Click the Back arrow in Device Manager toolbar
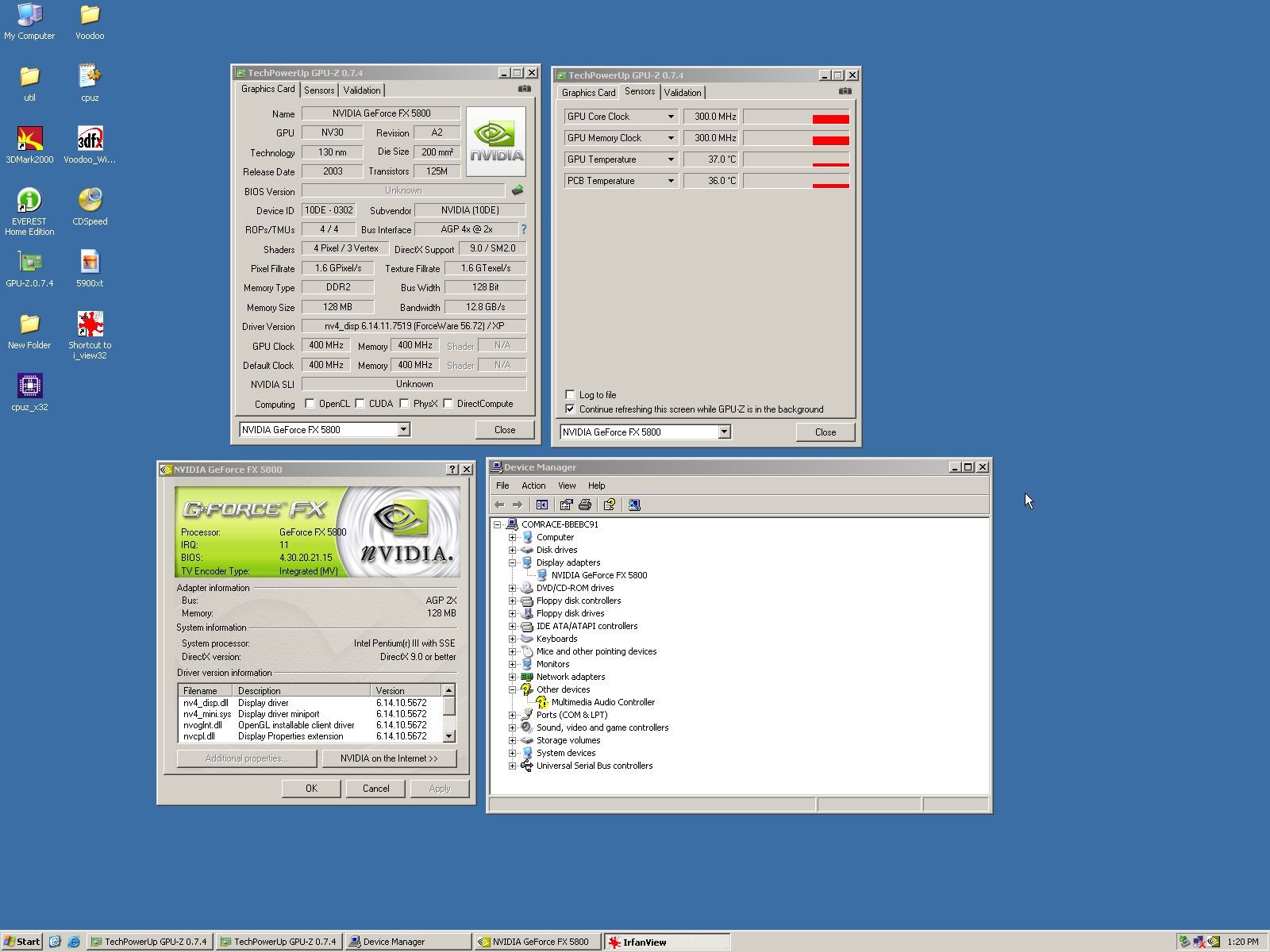1270x952 pixels. tap(499, 505)
